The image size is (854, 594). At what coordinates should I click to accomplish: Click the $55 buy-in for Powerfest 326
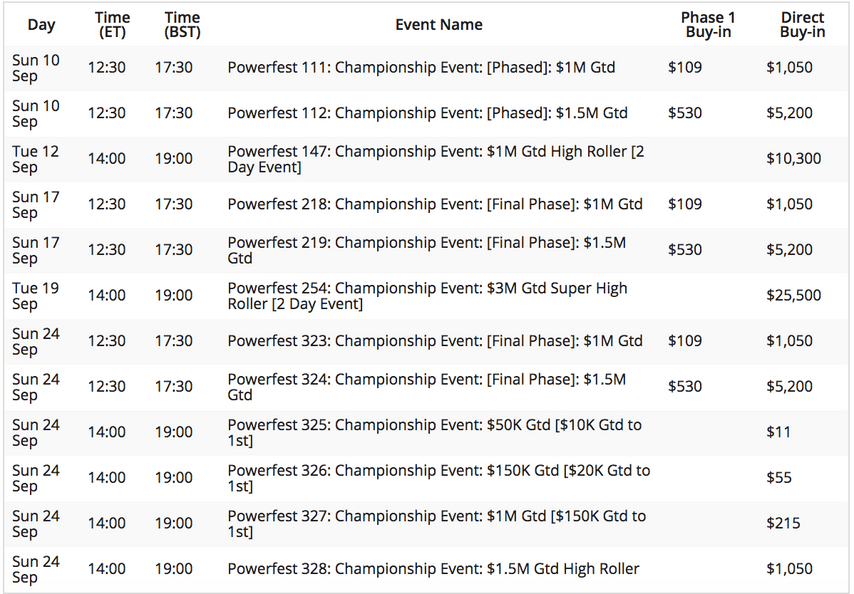click(779, 478)
